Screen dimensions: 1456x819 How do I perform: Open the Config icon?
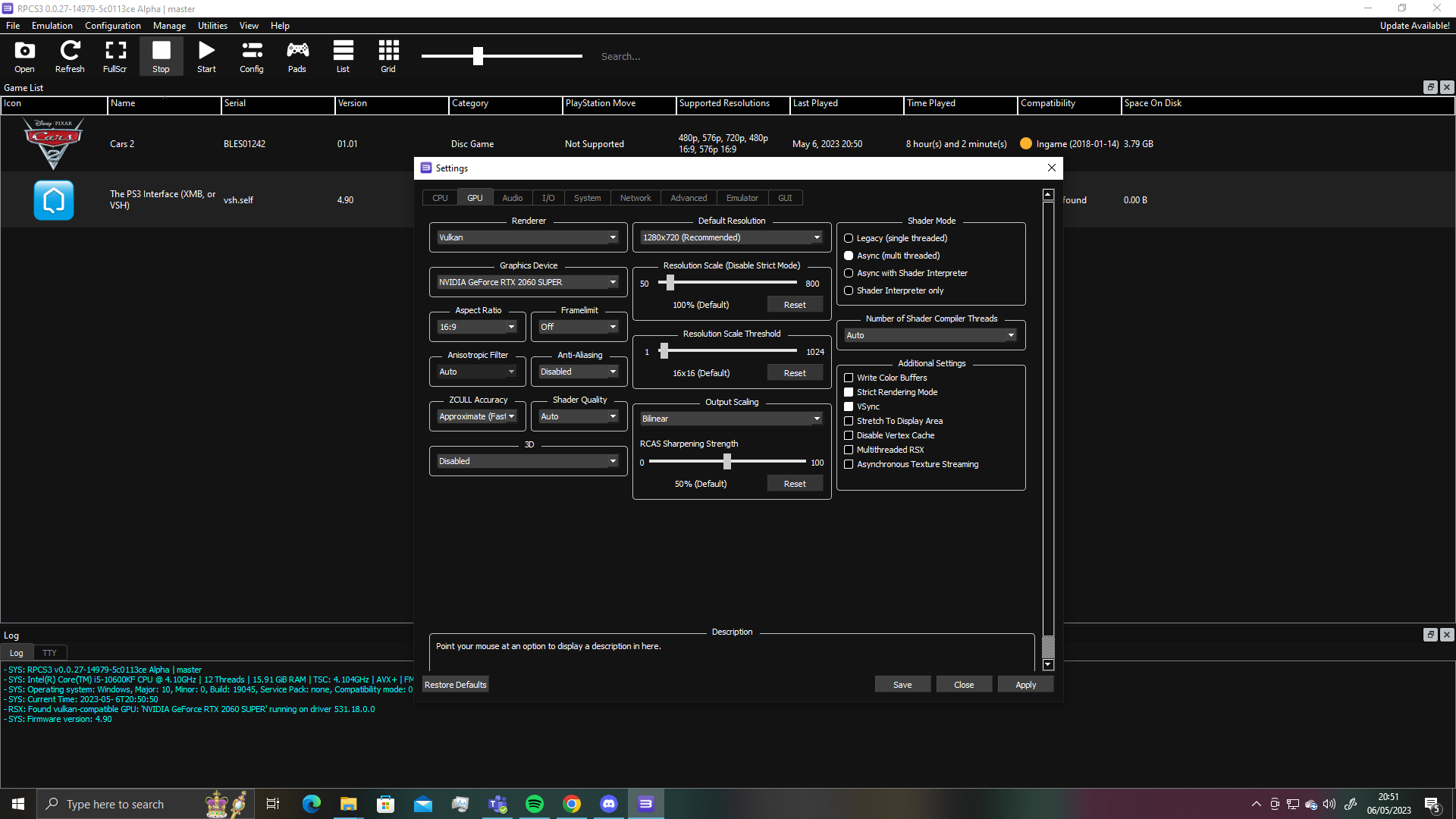[x=252, y=55]
